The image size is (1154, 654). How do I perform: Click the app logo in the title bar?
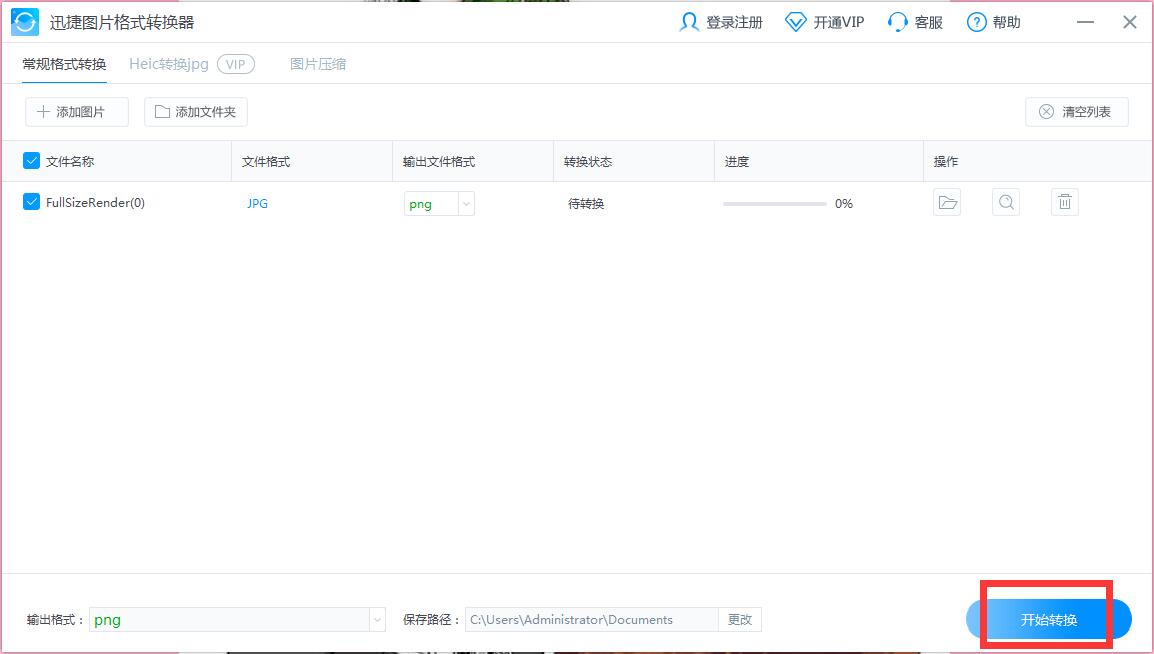pyautogui.click(x=24, y=21)
